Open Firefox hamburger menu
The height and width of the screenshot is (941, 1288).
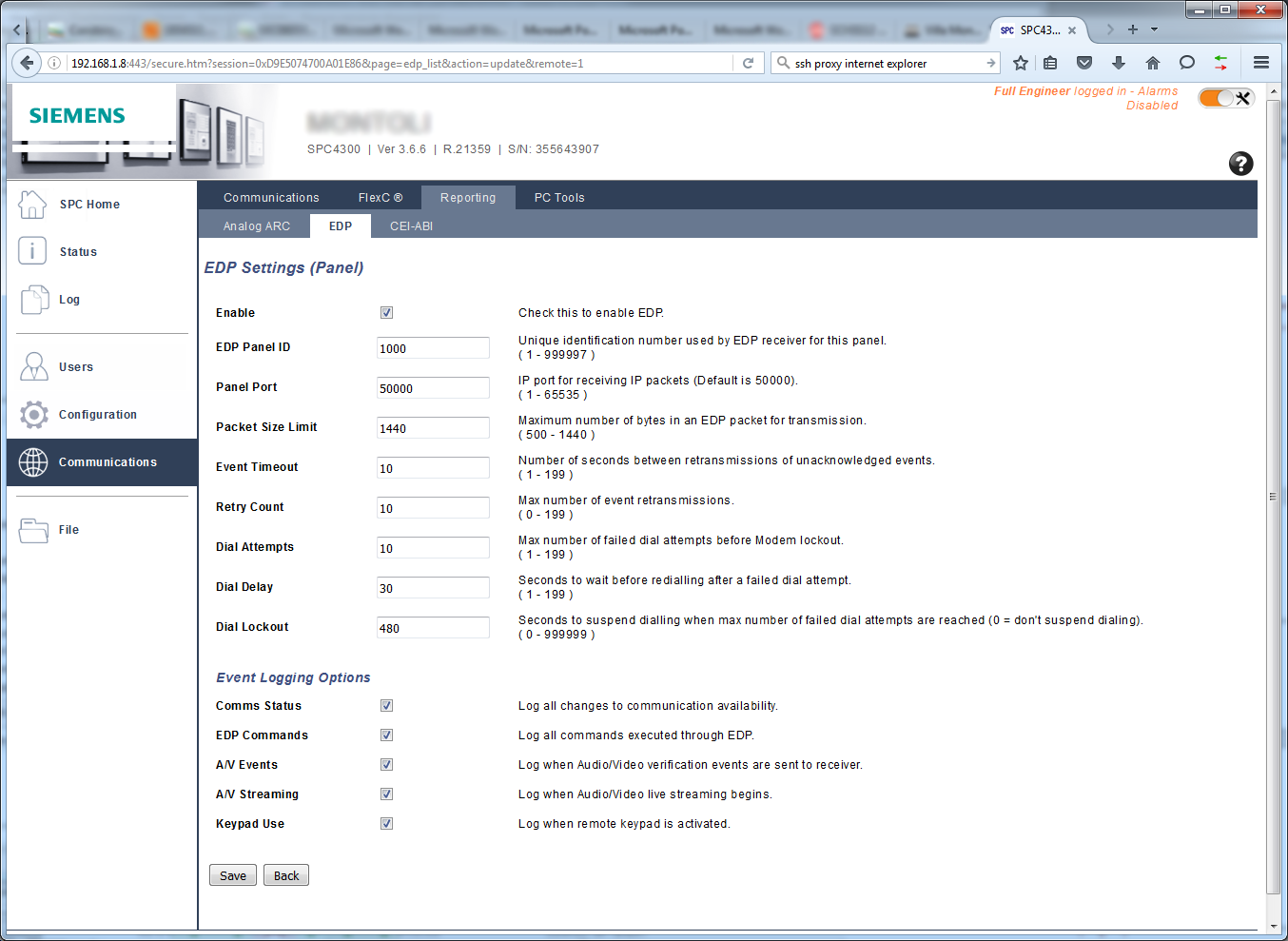(1261, 63)
